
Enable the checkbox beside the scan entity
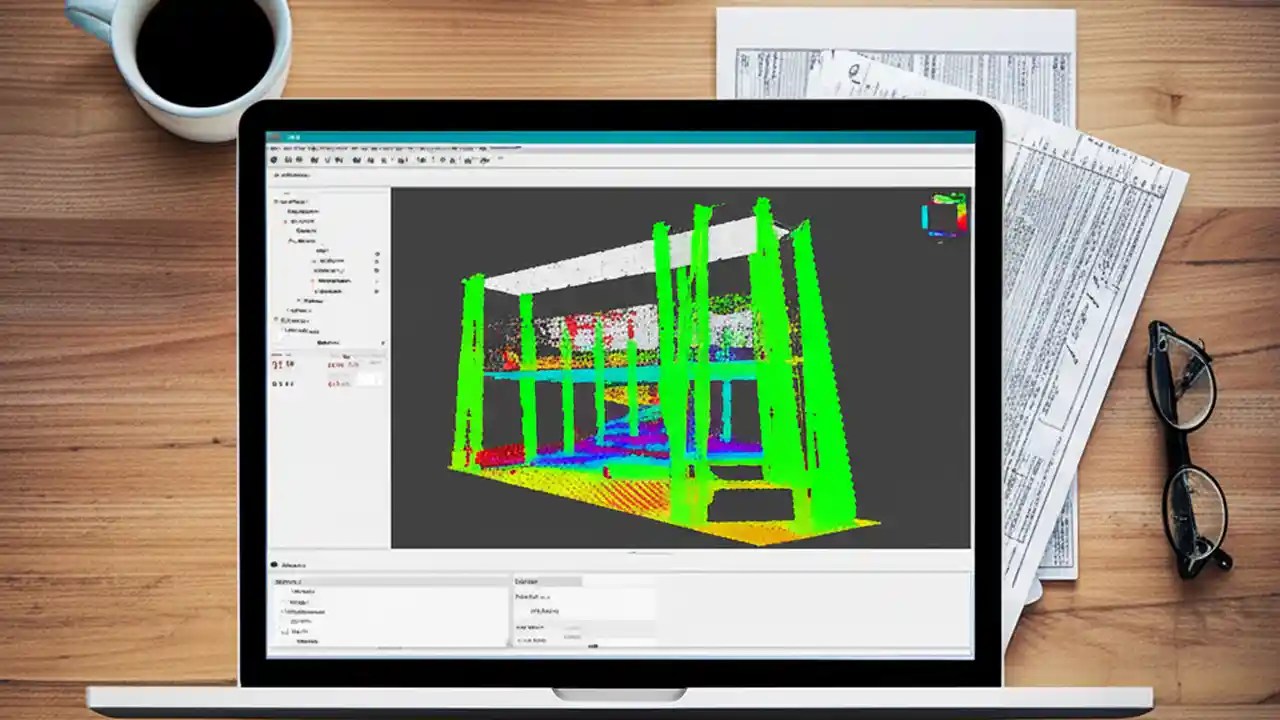315,261
